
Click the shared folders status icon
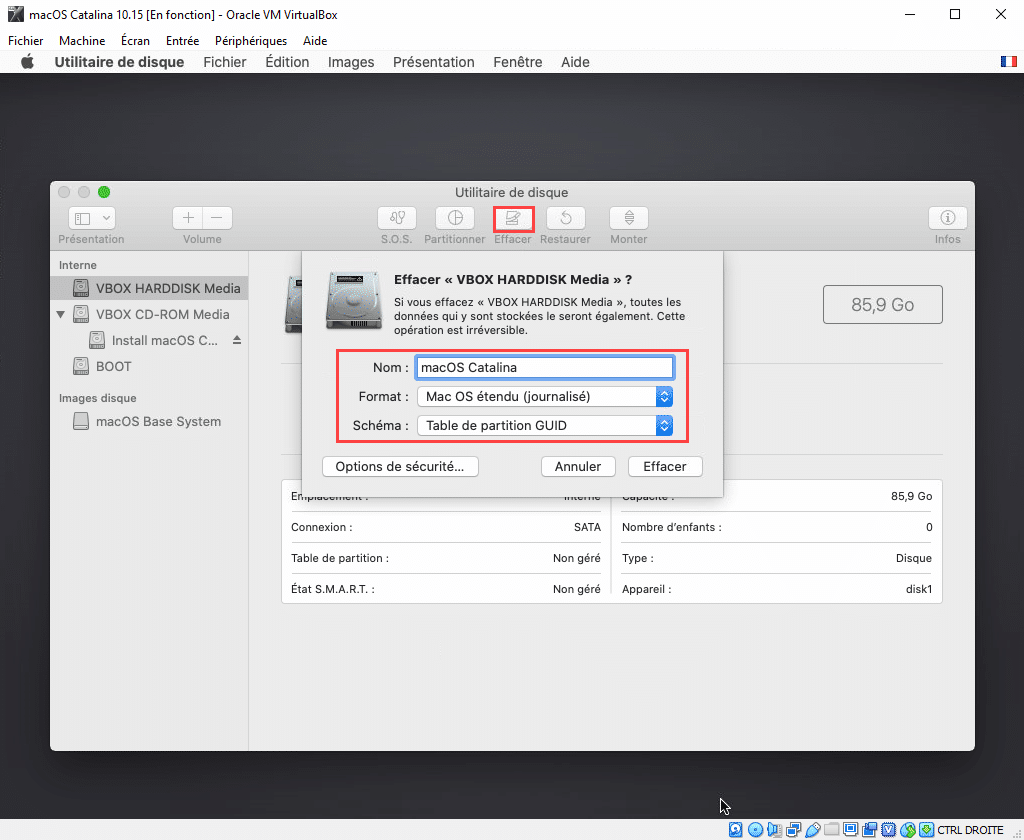click(831, 830)
